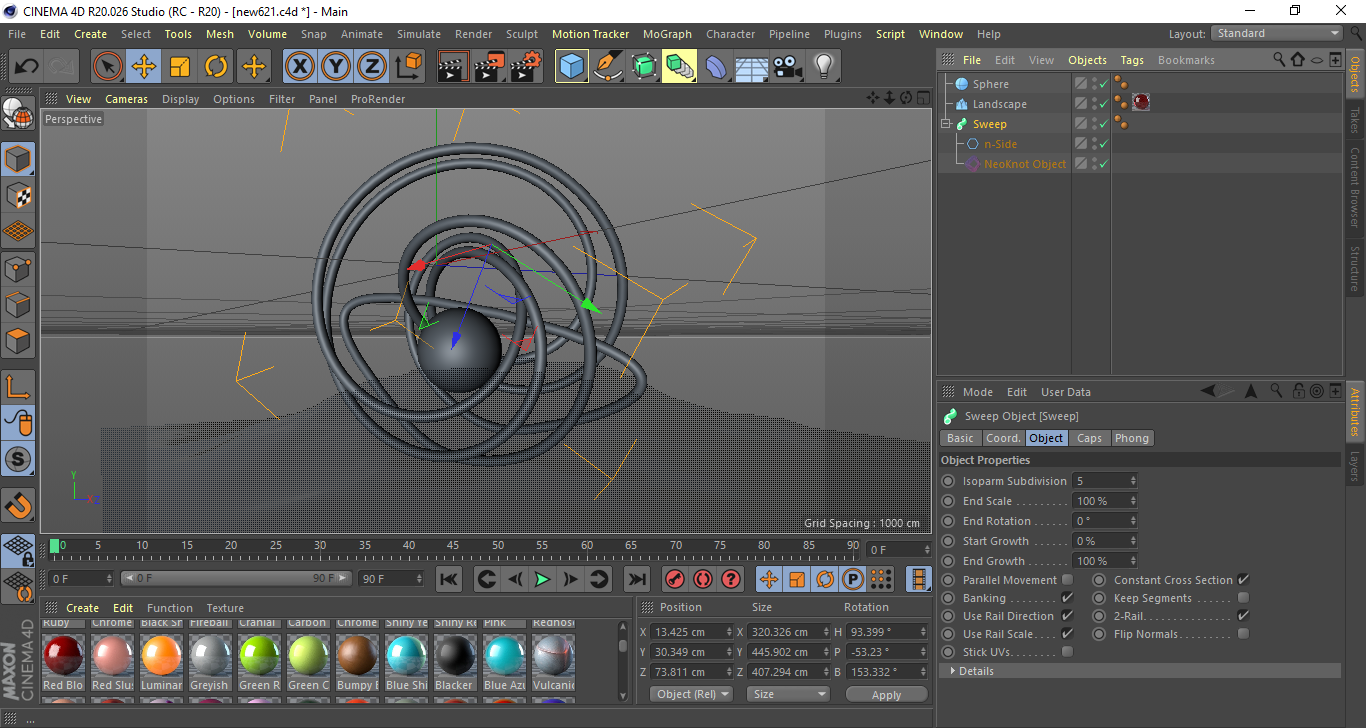Open Object (Rel) coordinate dropdown

[x=691, y=694]
